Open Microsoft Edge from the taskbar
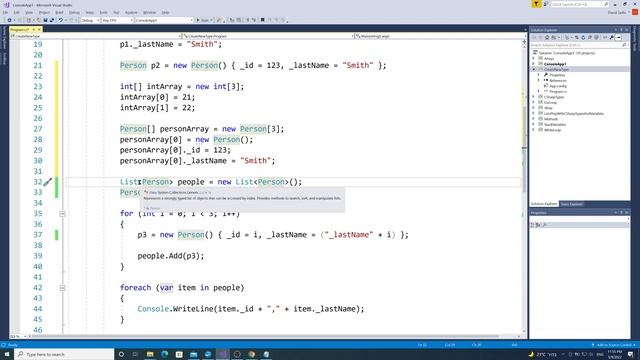 click(x=164, y=354)
